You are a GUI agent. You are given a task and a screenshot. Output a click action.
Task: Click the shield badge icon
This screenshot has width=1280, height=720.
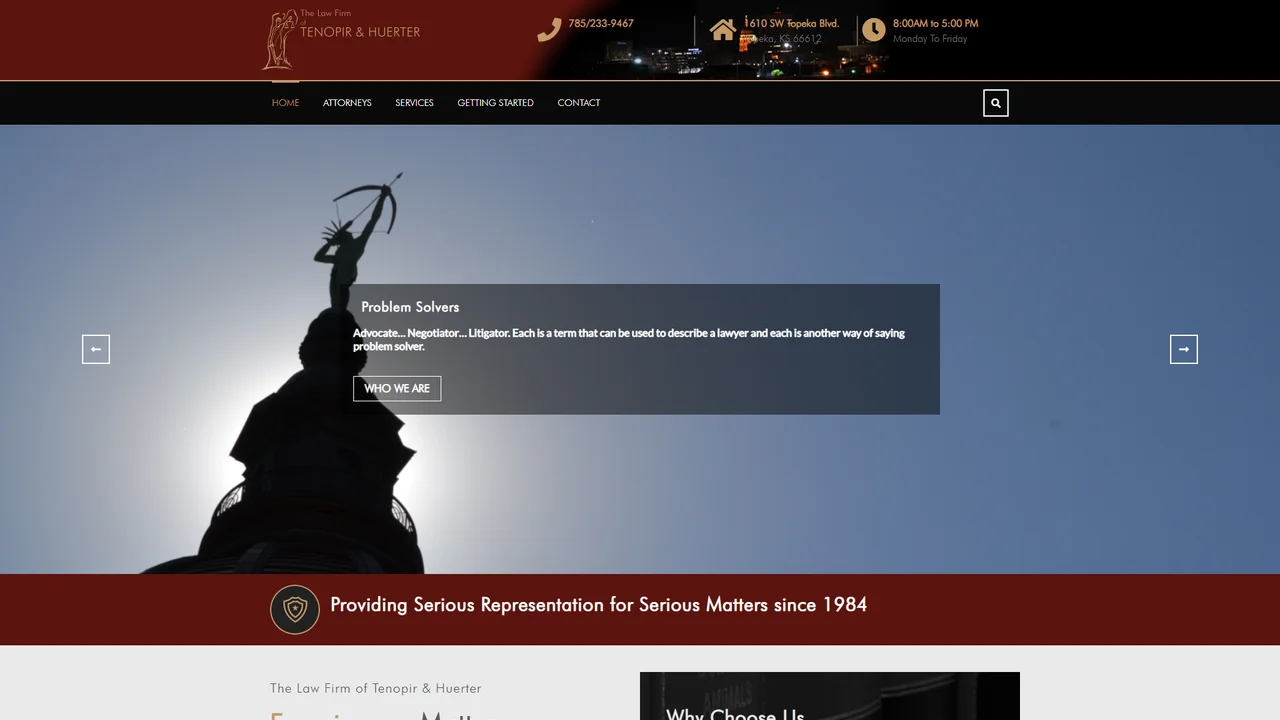coord(295,609)
